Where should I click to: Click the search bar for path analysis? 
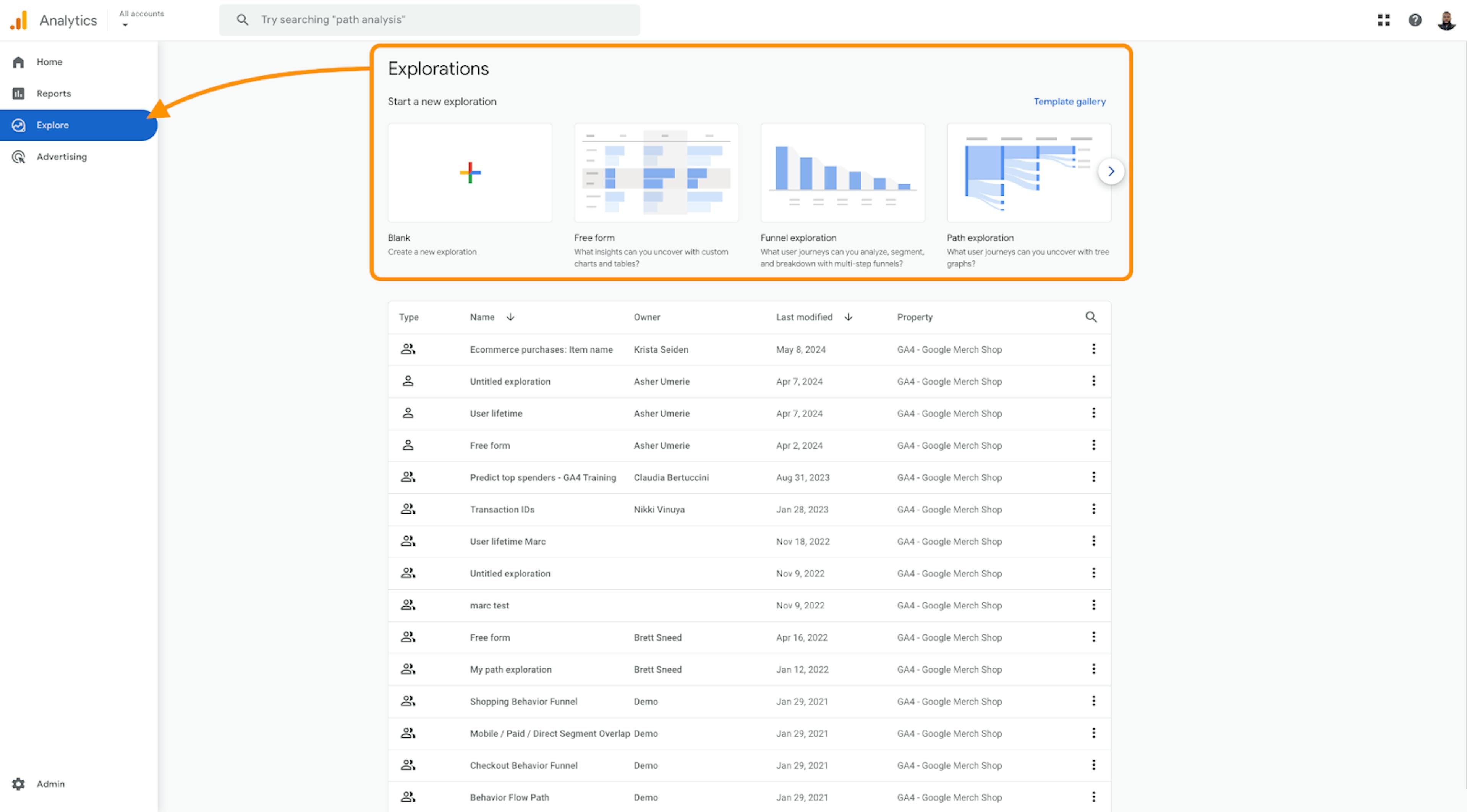click(x=429, y=20)
